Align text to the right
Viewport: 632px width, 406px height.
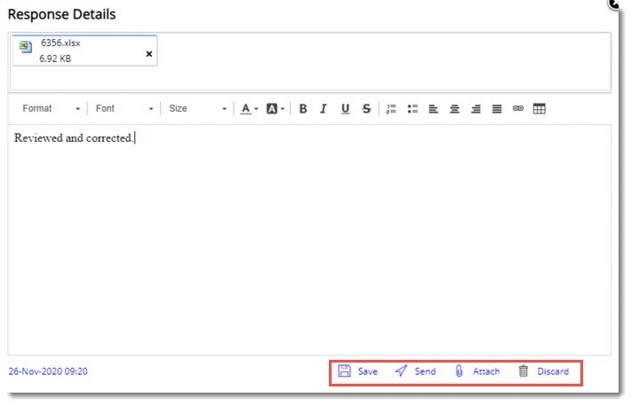[476, 109]
